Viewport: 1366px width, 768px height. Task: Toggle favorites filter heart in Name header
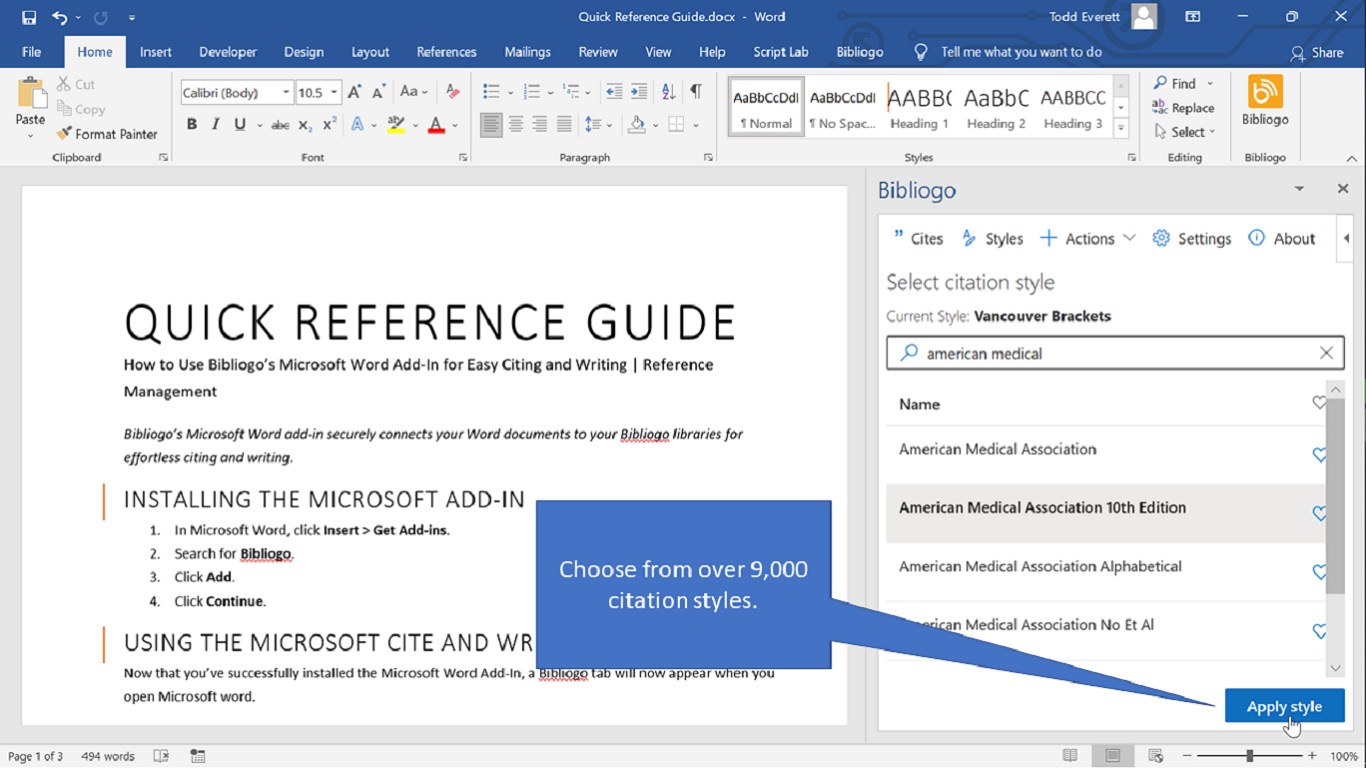coord(1319,403)
